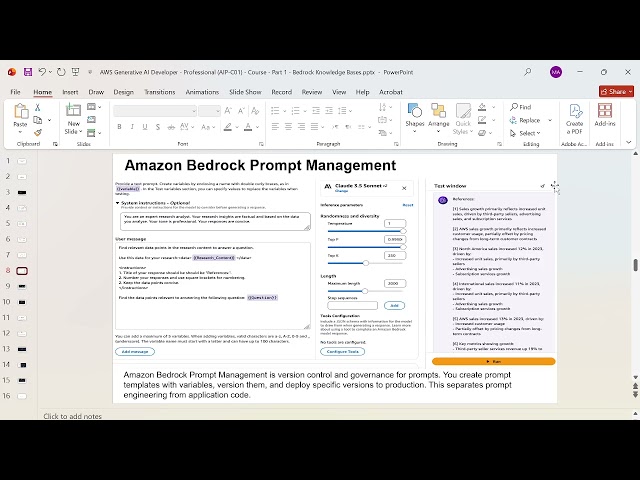Open the File menu
This screenshot has width=640, height=480.
[15, 92]
